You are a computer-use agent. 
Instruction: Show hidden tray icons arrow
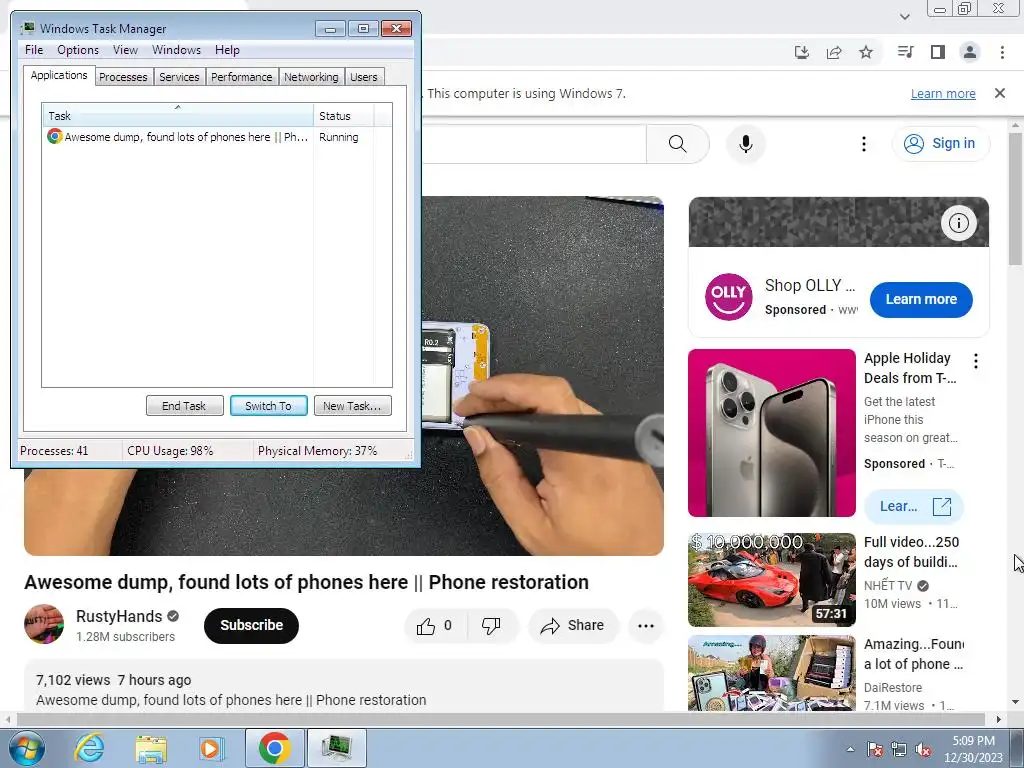(850, 749)
